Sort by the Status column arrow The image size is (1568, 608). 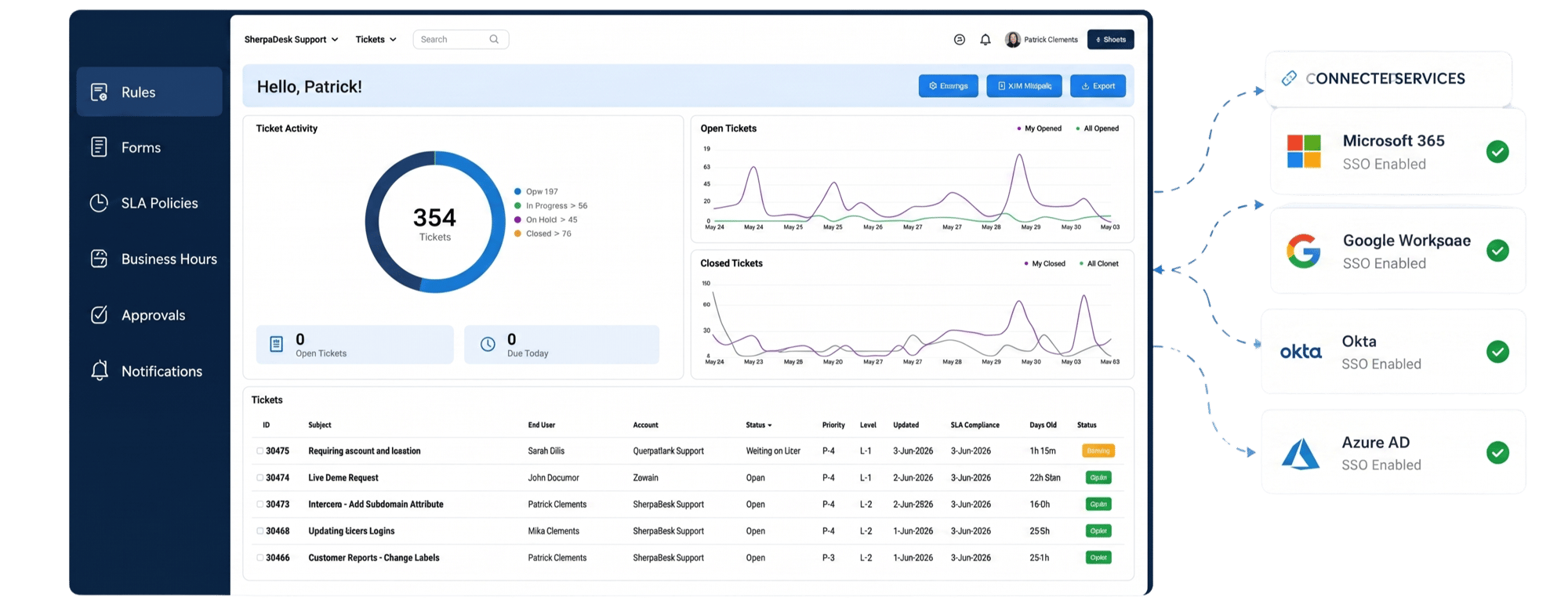tap(770, 425)
